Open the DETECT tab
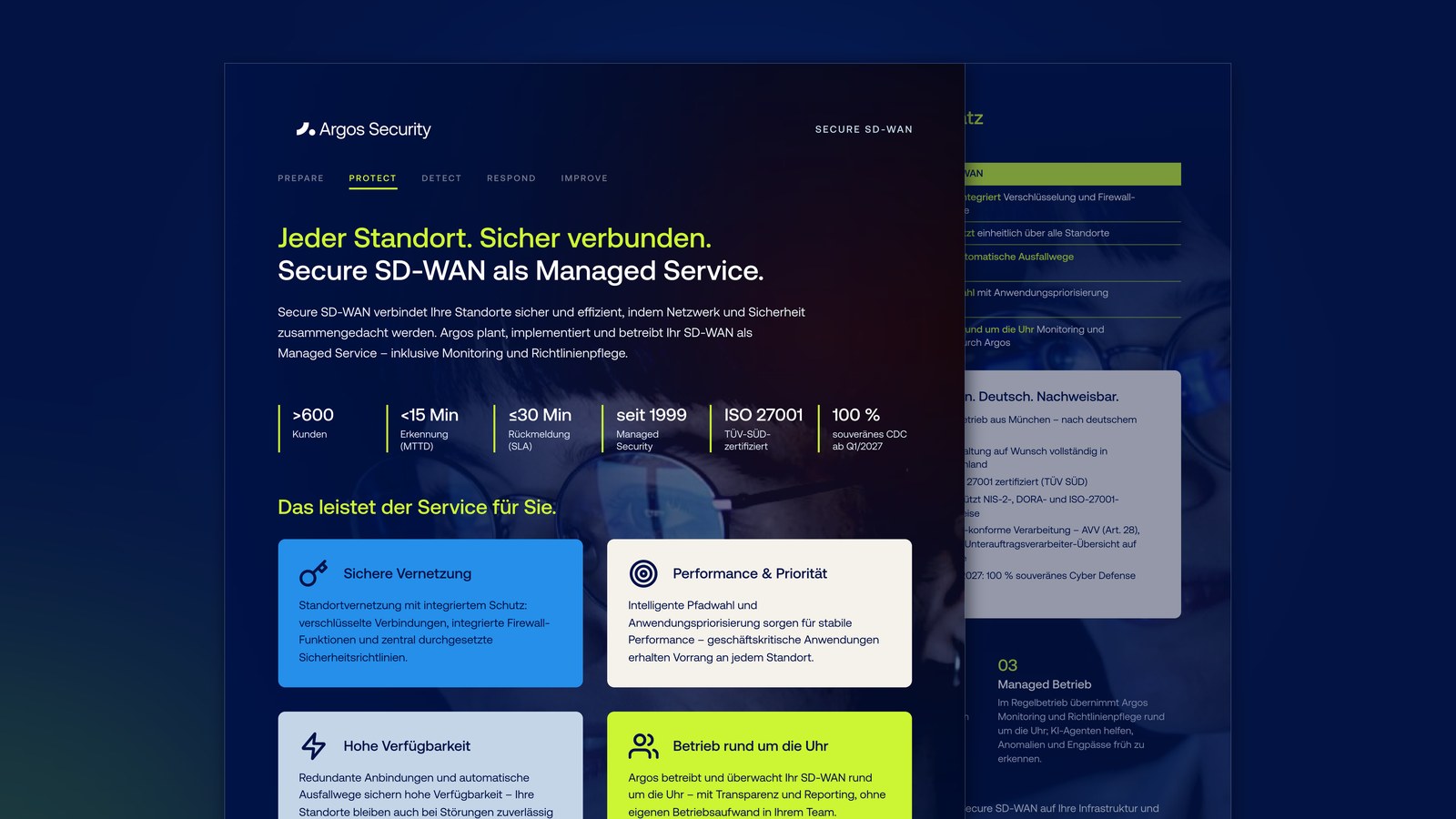 (441, 178)
